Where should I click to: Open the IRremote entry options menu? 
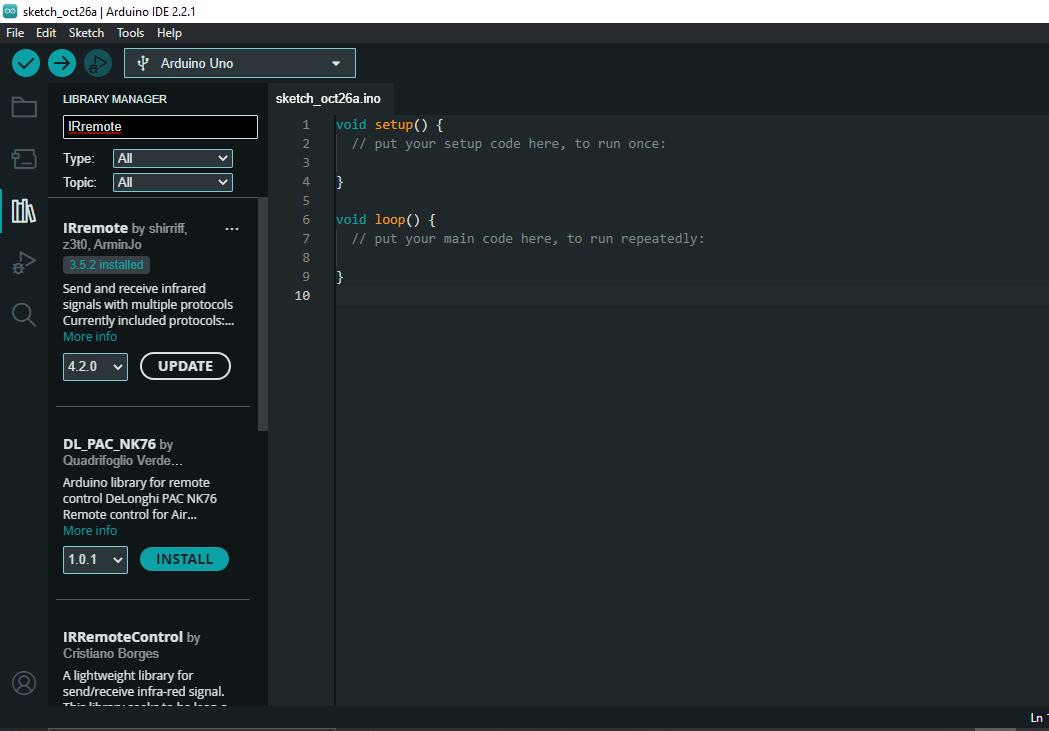click(x=232, y=228)
